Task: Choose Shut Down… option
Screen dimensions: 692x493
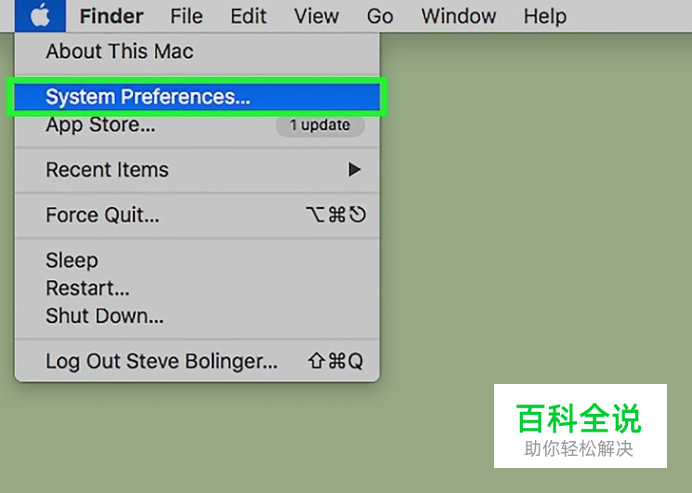Action: (197, 316)
